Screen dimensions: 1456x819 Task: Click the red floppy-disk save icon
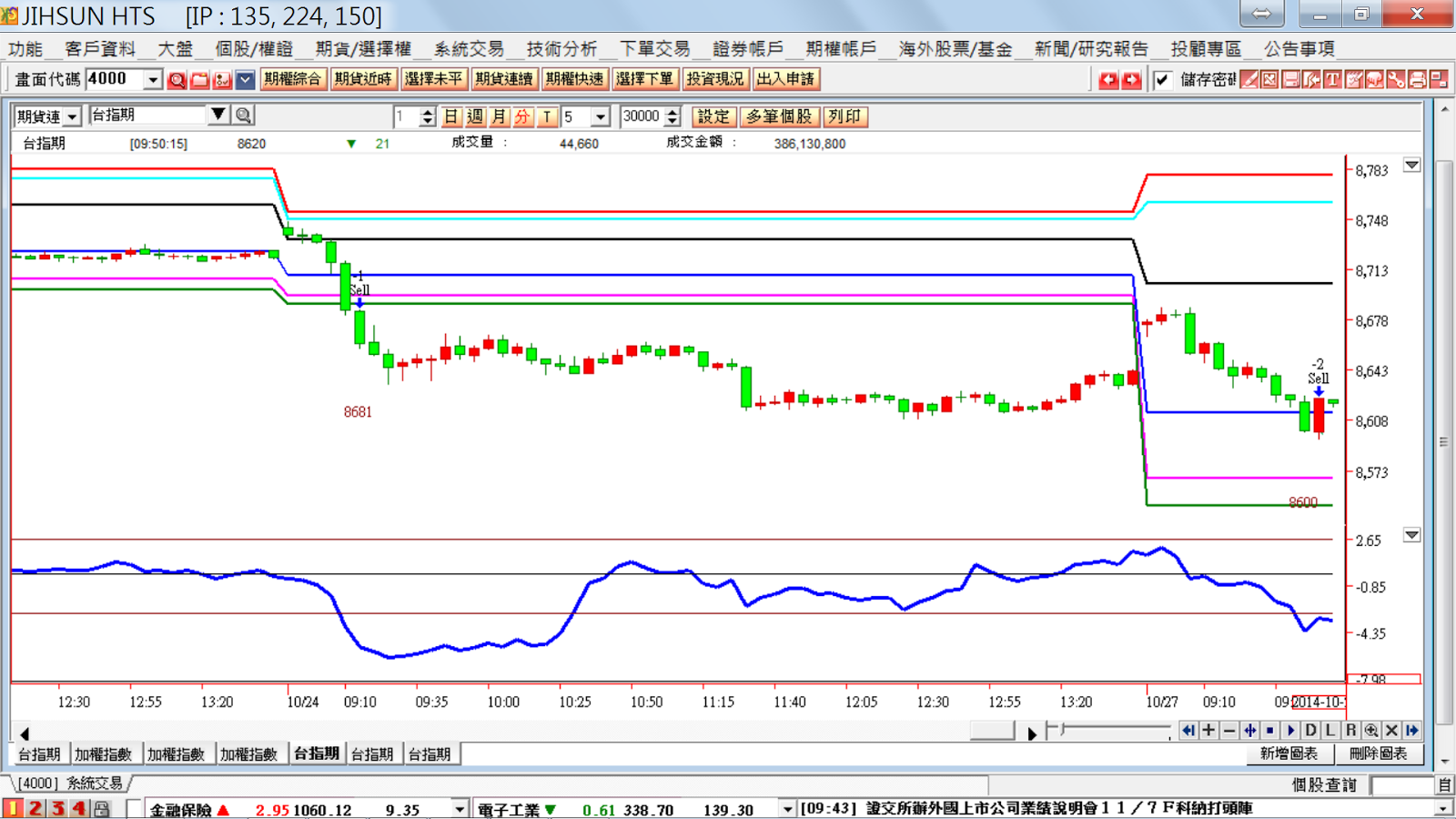pyautogui.click(x=1290, y=80)
